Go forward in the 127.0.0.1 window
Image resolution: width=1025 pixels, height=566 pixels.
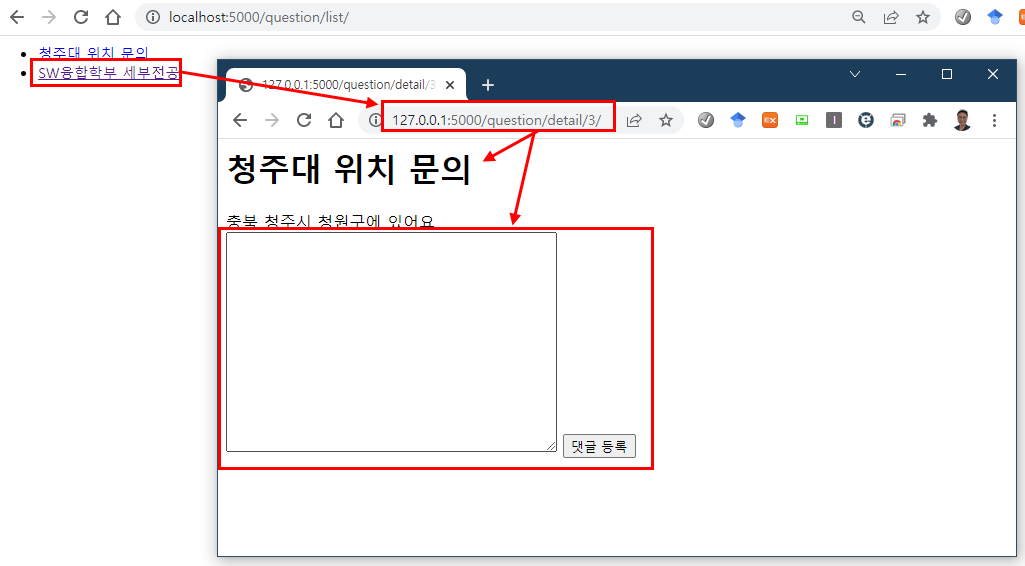point(272,120)
